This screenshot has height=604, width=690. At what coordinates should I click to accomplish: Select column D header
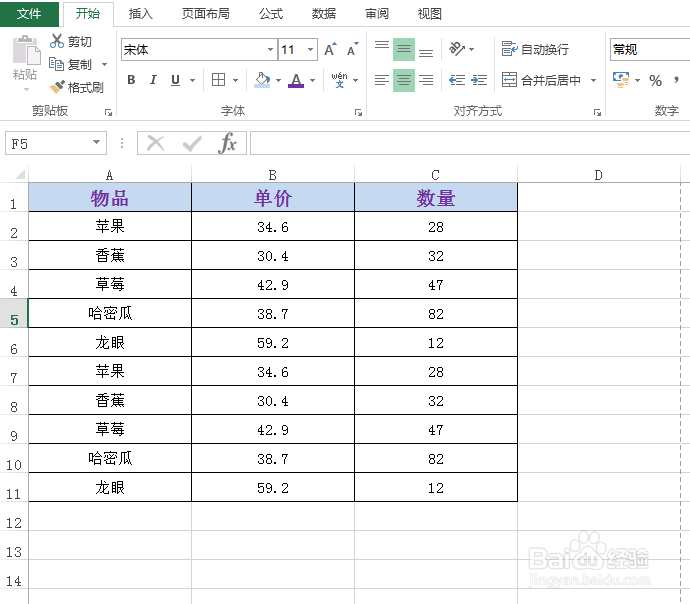click(x=598, y=175)
